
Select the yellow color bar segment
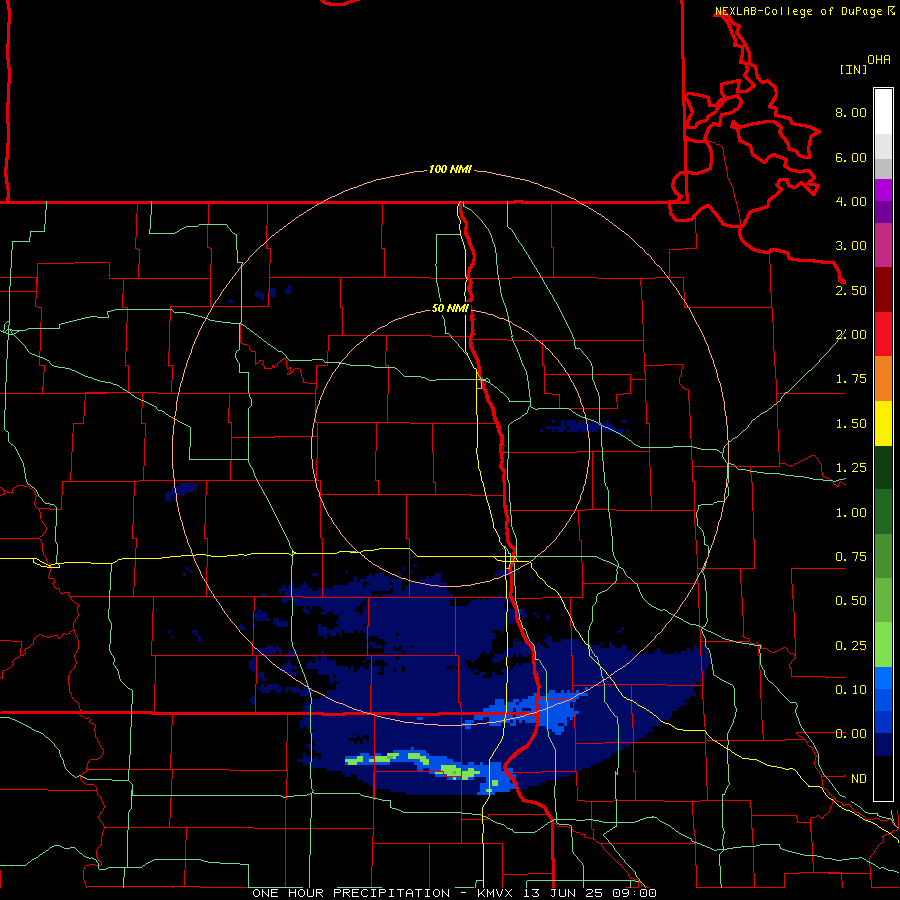(883, 423)
